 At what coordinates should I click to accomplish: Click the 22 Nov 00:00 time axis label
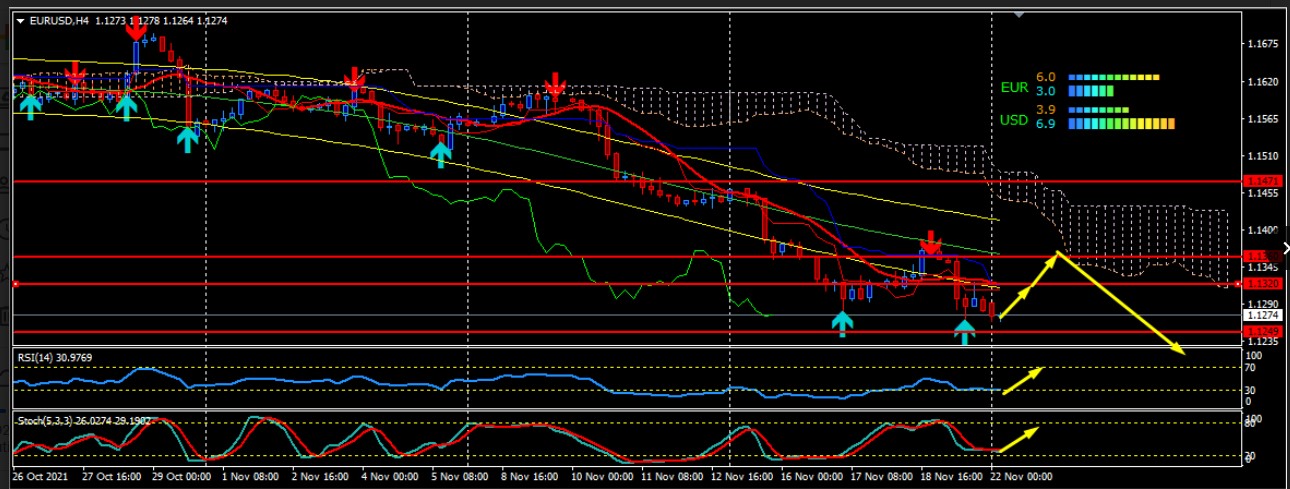coord(1021,478)
